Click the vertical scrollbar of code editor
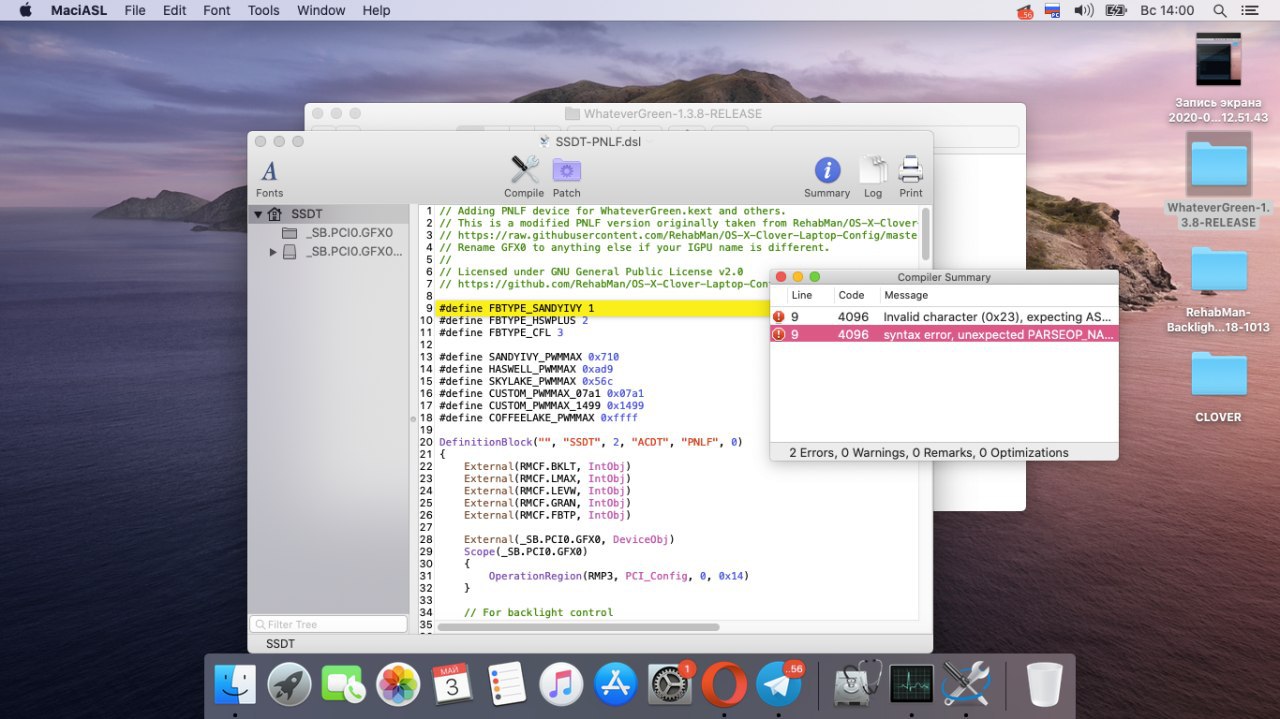This screenshot has width=1280, height=719. 925,234
